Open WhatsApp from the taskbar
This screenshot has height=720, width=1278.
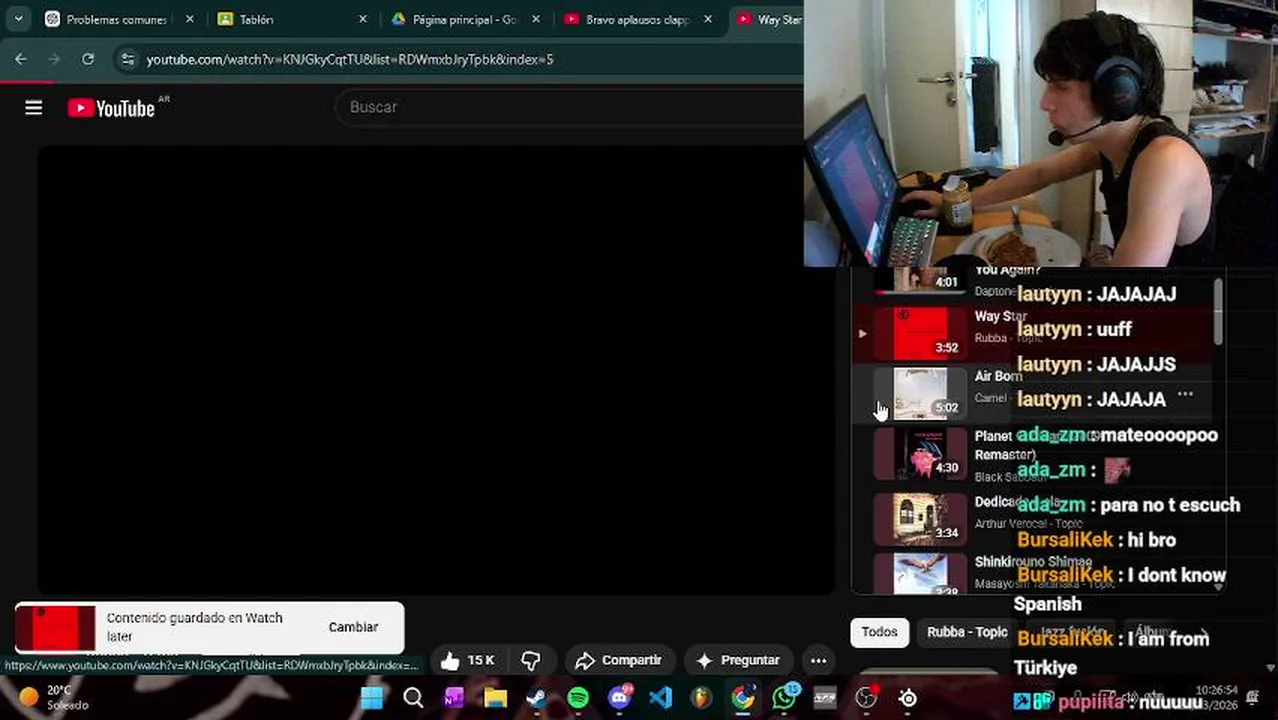pyautogui.click(x=784, y=697)
